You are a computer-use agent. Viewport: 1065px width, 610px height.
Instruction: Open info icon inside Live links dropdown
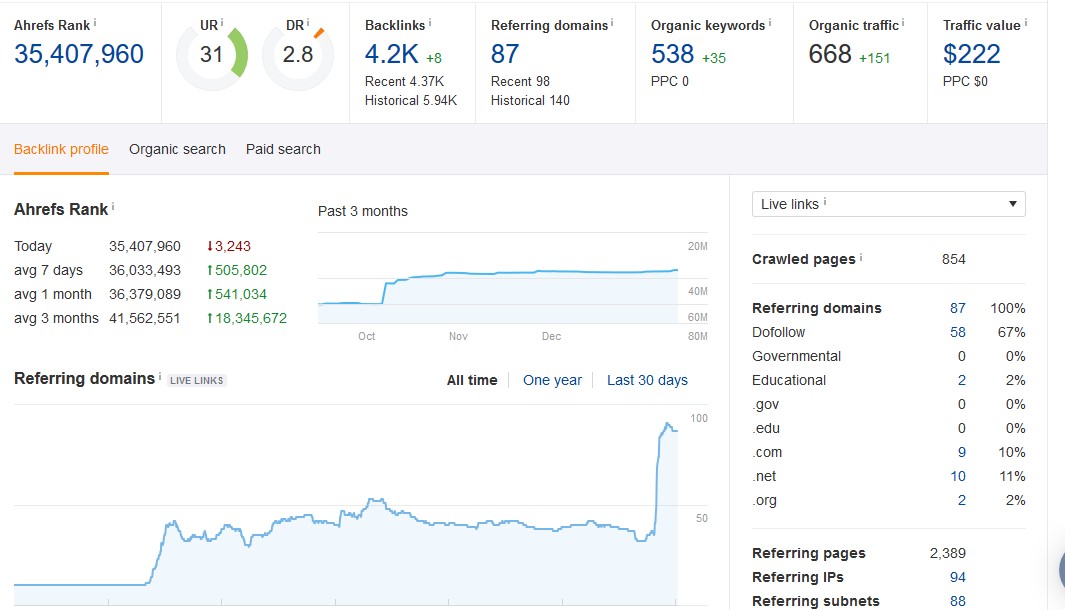pos(825,202)
